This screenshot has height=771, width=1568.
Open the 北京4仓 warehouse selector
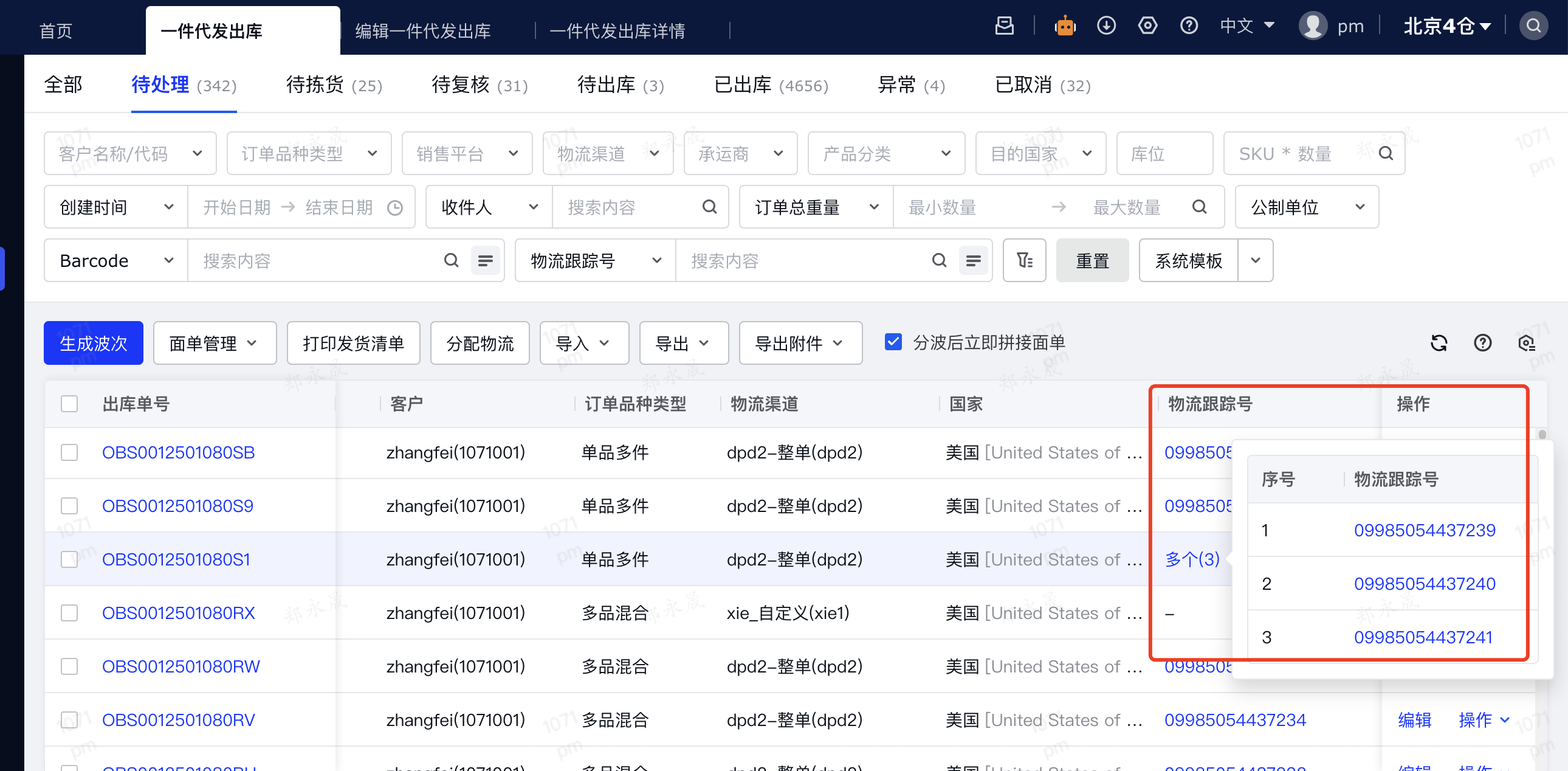(x=1446, y=26)
